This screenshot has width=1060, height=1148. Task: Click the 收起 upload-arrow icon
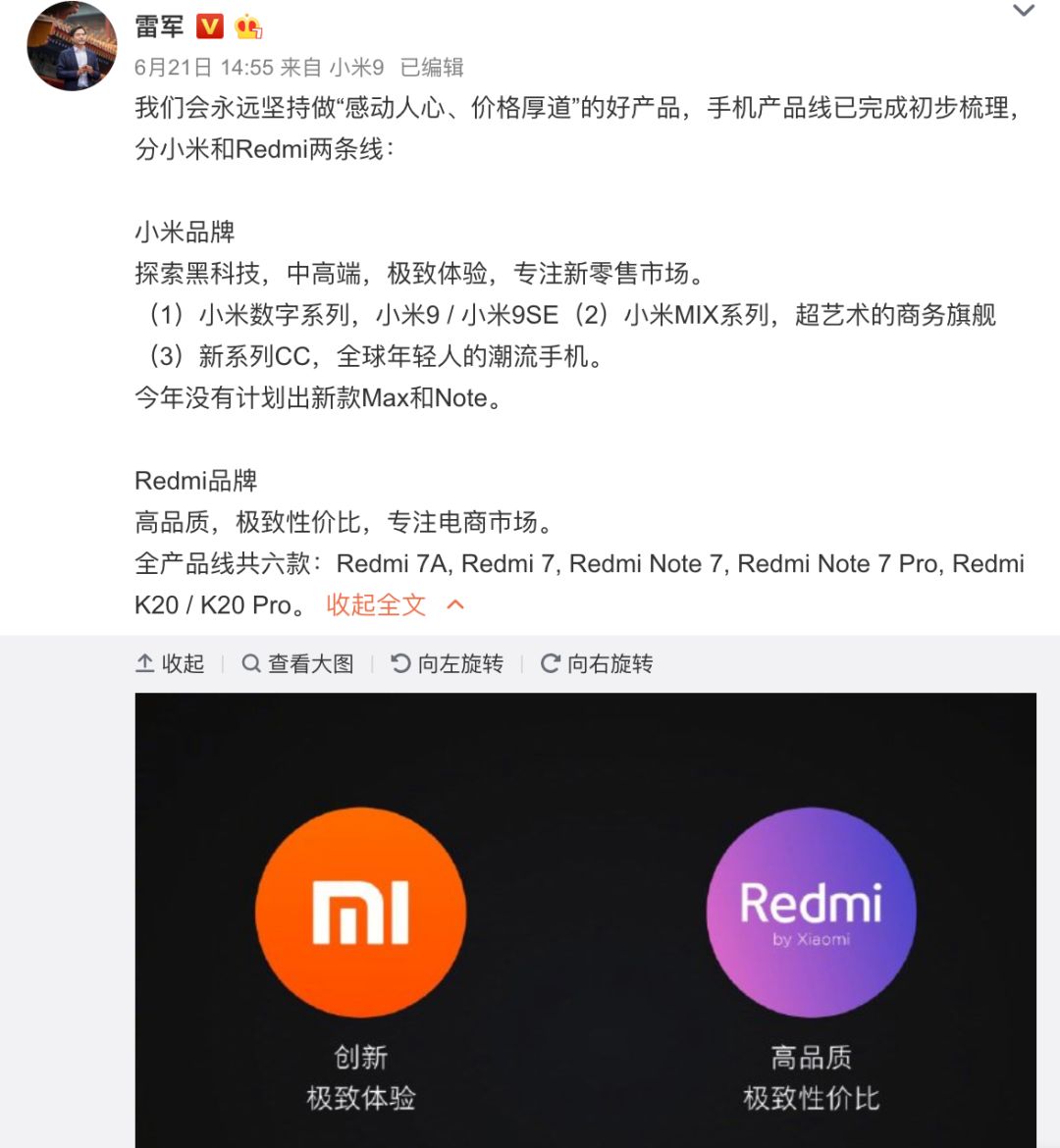click(x=145, y=663)
